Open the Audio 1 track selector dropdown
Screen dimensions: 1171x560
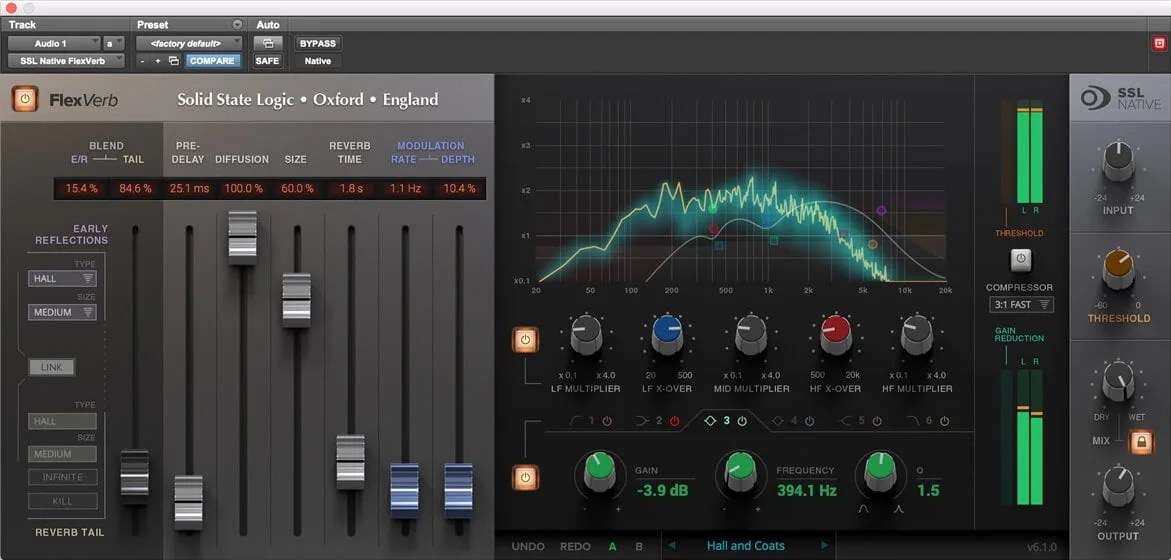click(x=54, y=43)
